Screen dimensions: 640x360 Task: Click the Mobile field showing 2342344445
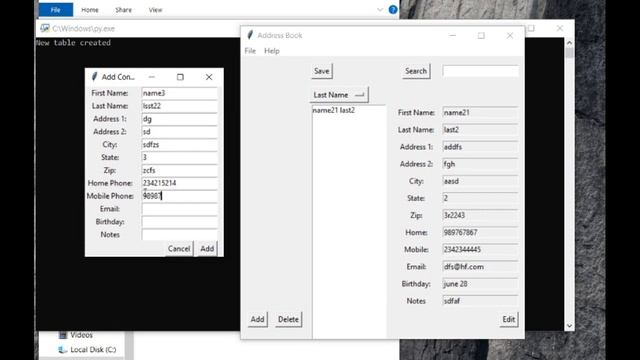(x=480, y=250)
